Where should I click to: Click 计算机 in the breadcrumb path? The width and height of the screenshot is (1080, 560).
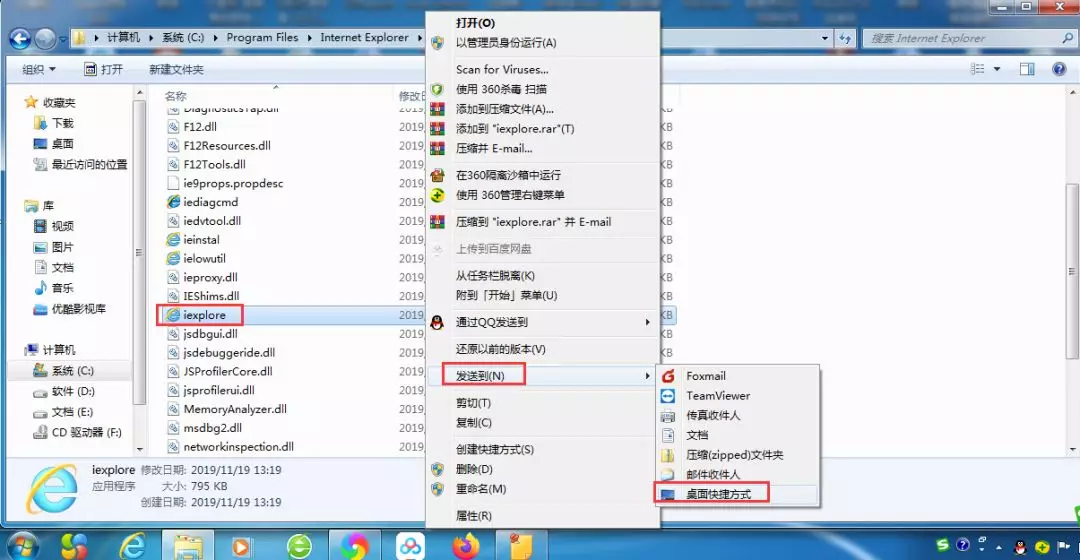(123, 38)
